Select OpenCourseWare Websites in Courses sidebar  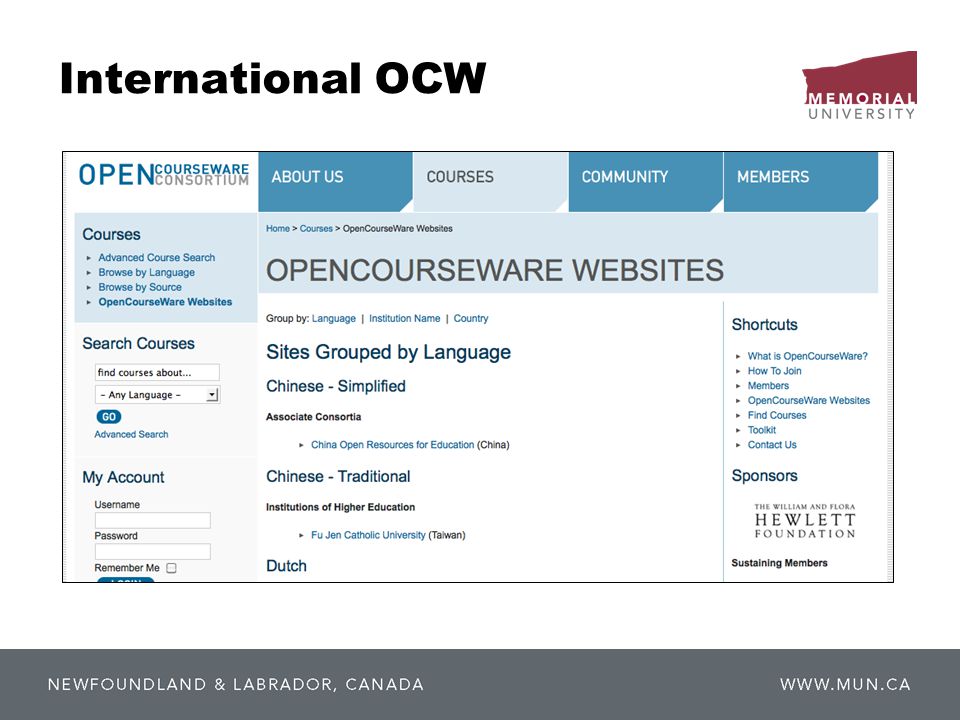165,302
